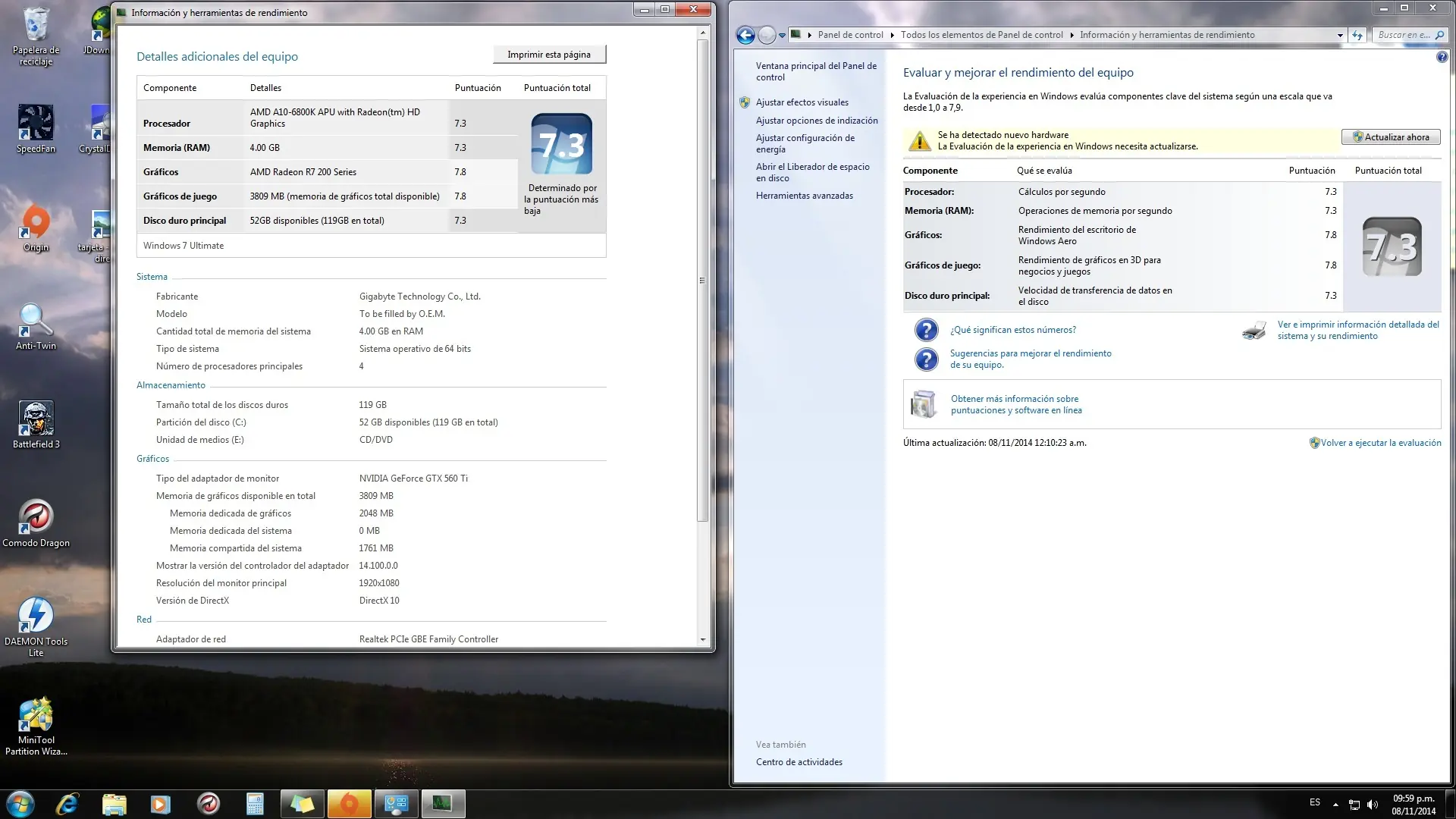This screenshot has width=1456, height=819.
Task: Click the Show Desktop strip at the taskbar end
Action: coord(1451,804)
